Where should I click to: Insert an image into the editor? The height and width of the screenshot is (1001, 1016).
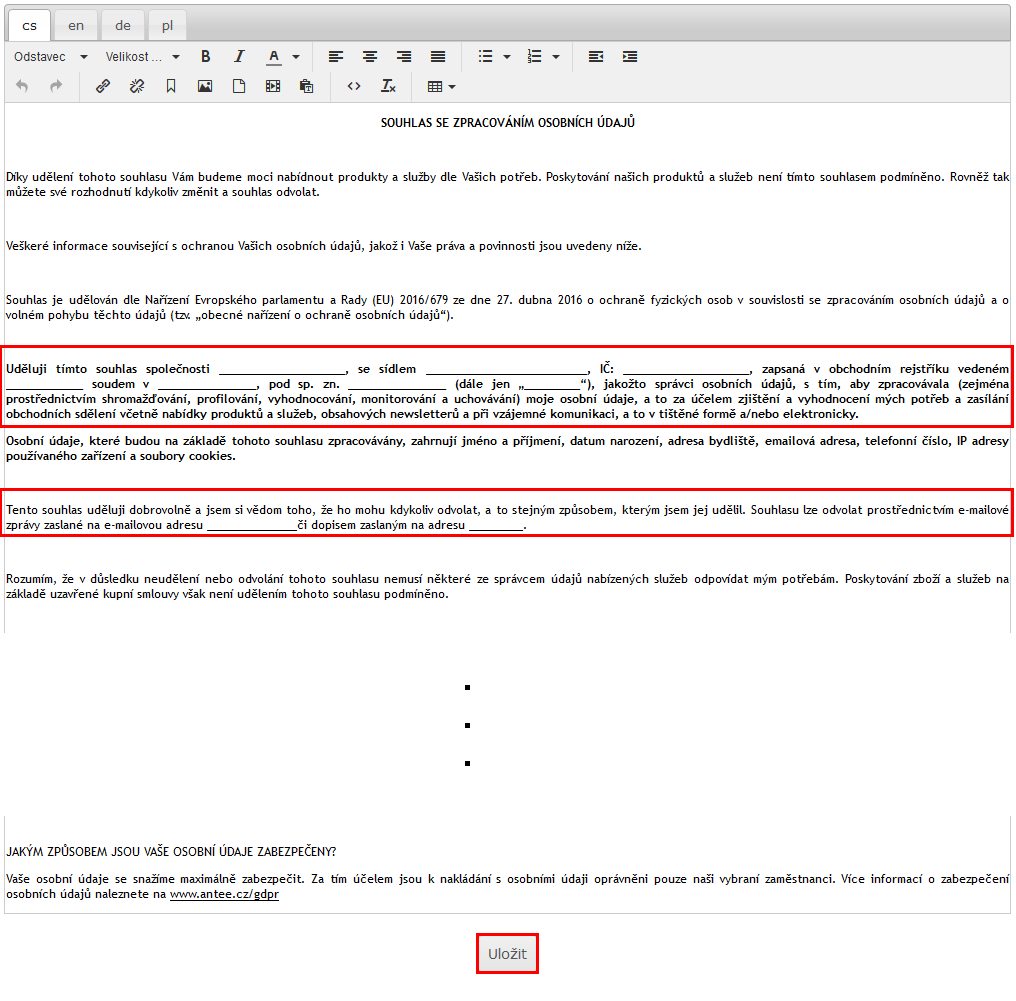pos(205,87)
